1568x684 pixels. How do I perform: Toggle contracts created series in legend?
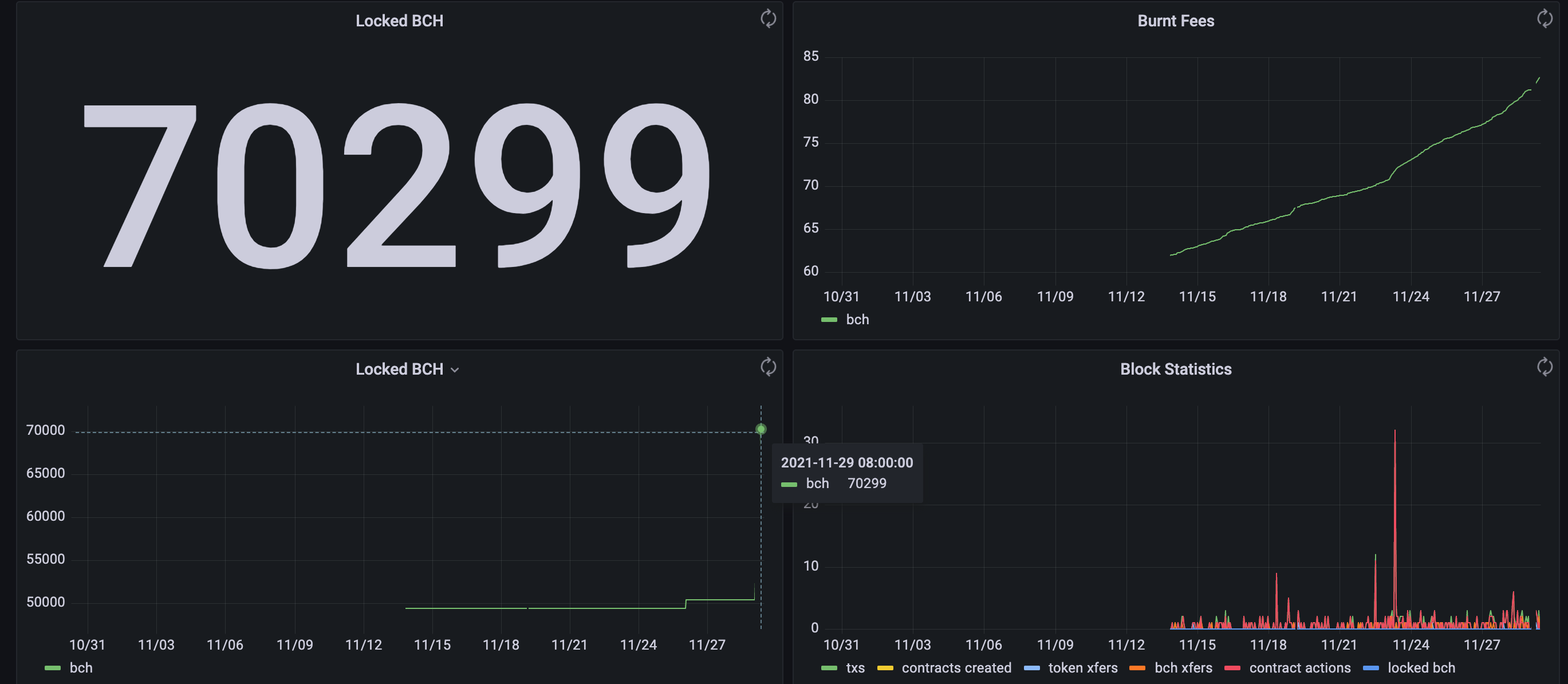pos(956,667)
